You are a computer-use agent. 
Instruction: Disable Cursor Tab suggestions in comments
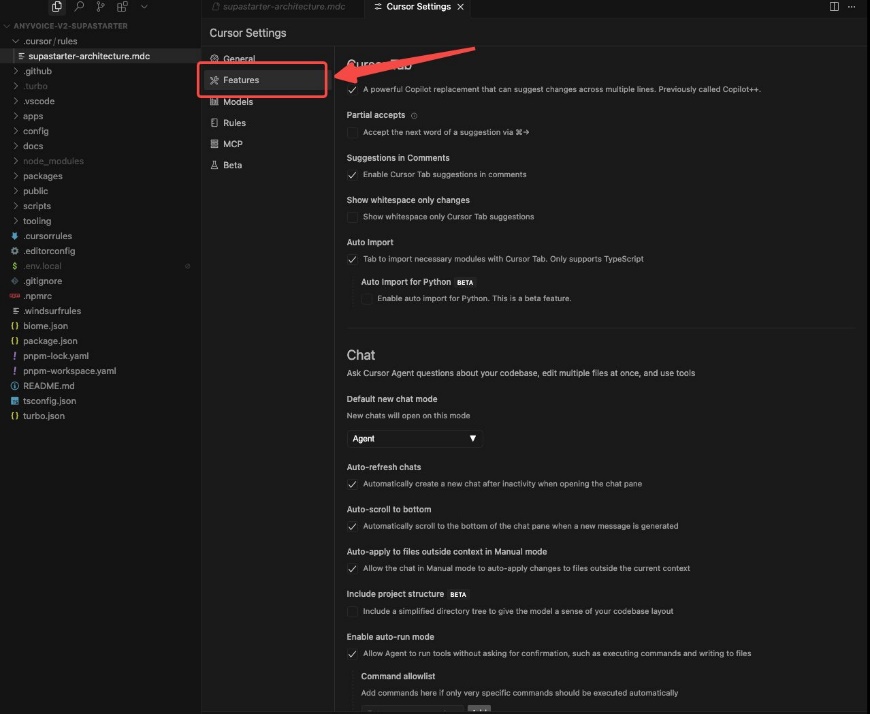pos(352,175)
